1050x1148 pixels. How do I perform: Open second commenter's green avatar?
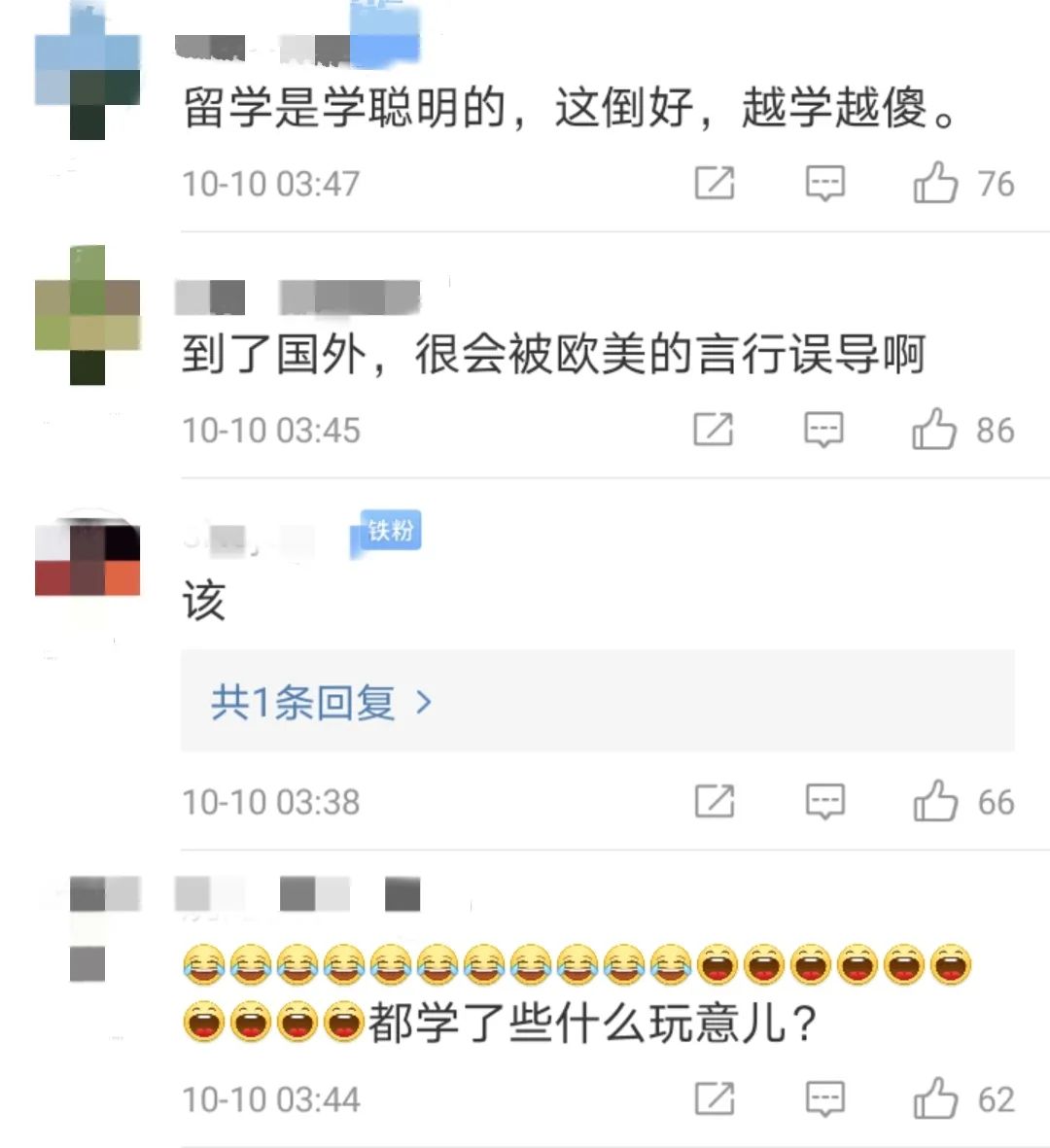87,315
